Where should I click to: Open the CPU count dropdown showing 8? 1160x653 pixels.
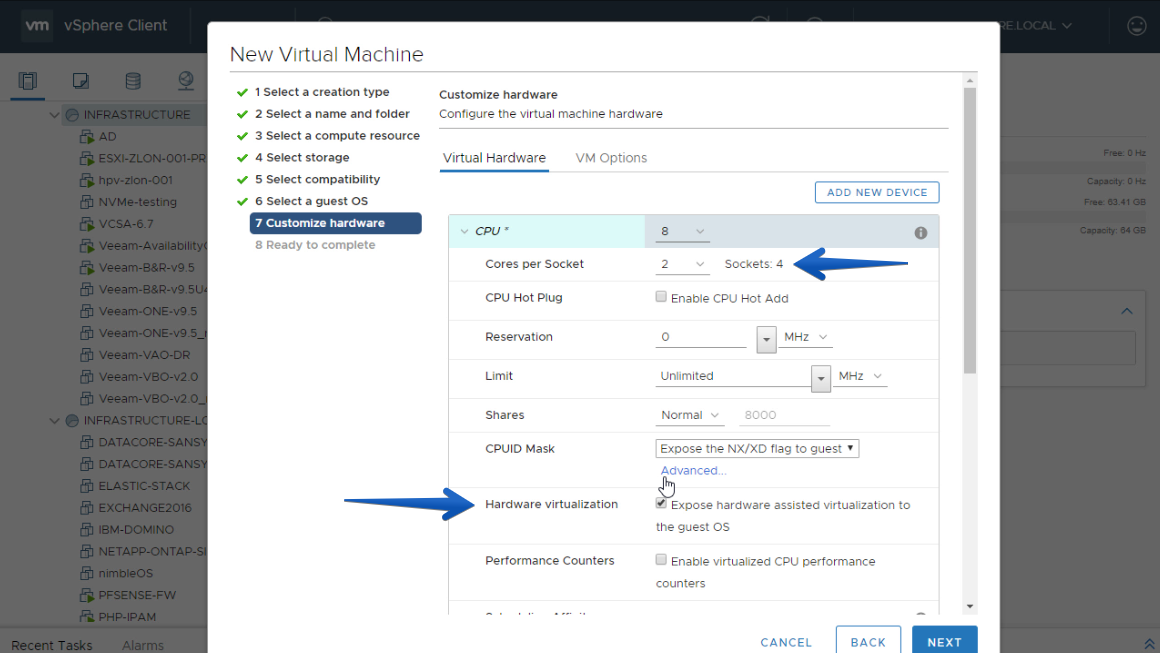click(x=682, y=231)
